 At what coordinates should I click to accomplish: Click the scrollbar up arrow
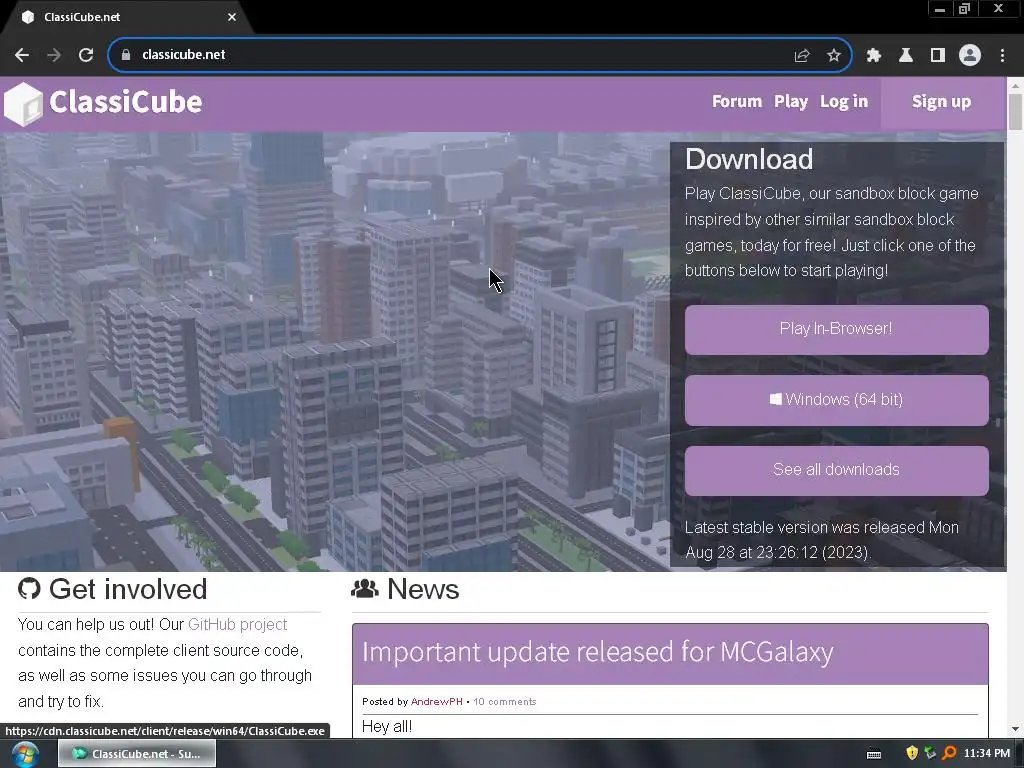click(x=1015, y=85)
